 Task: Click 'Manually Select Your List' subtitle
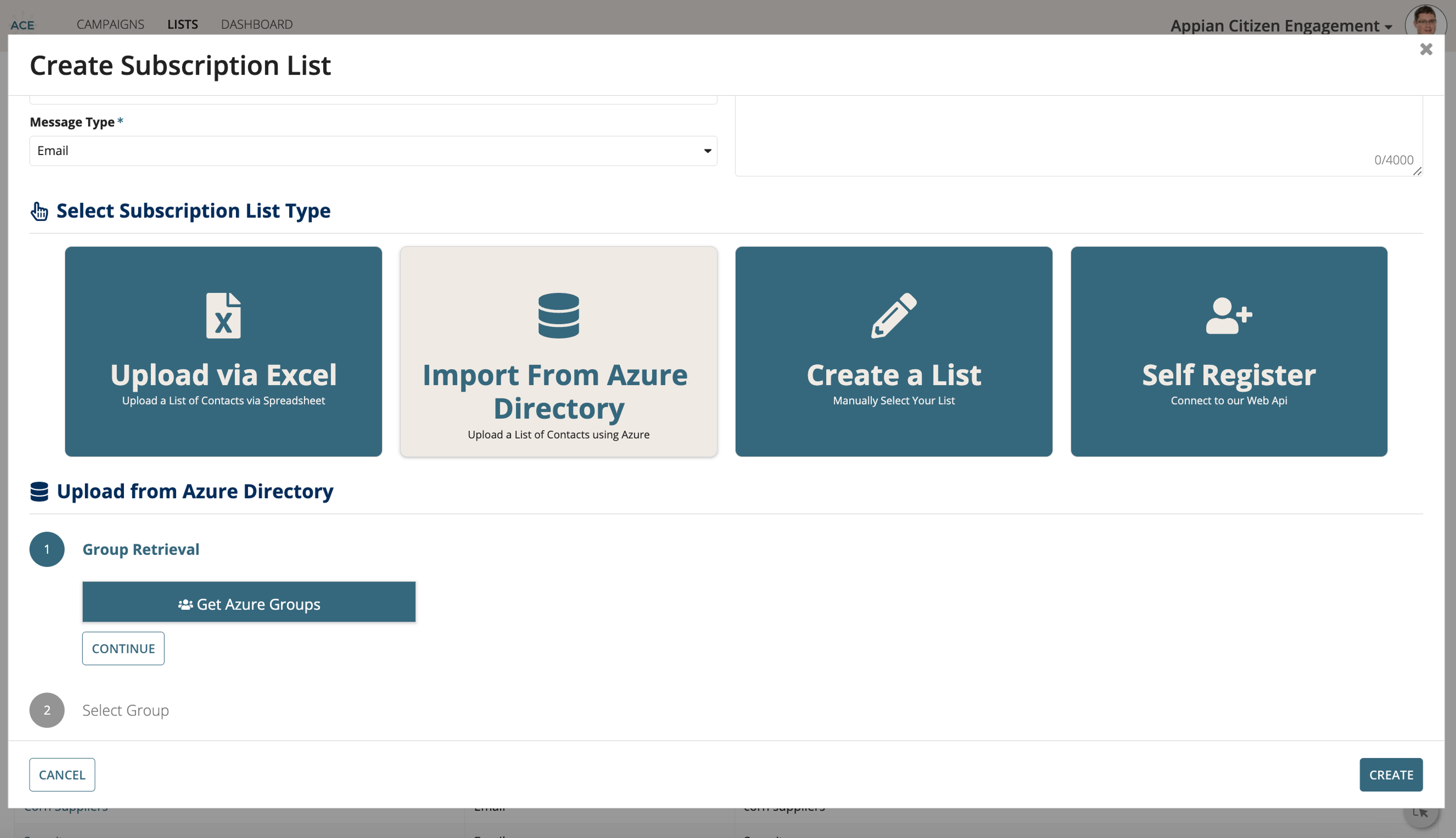pos(894,400)
